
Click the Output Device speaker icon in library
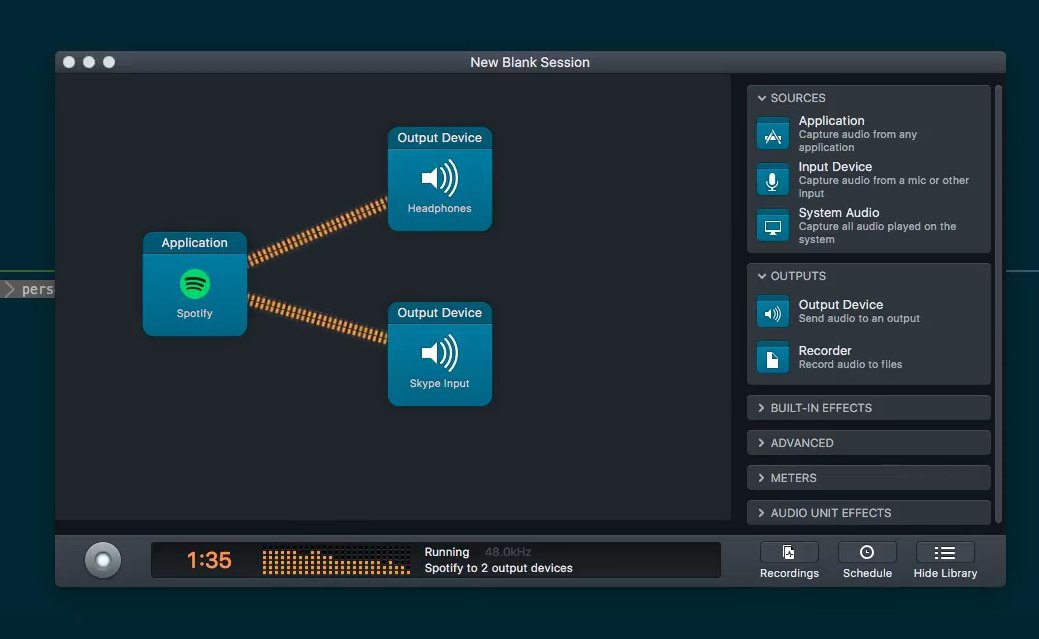(773, 312)
